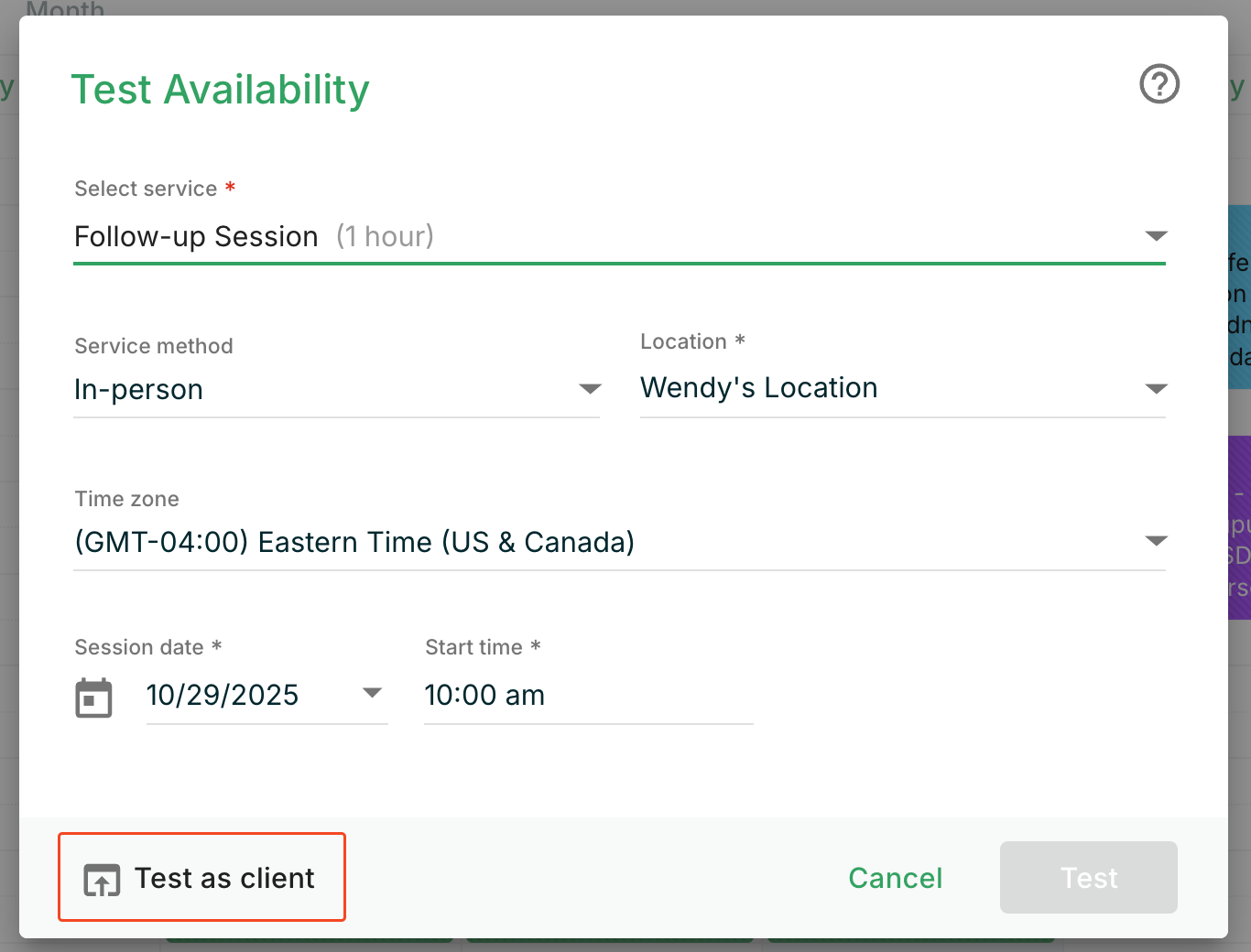Click the grey Test button
This screenshot has width=1251, height=952.
[x=1088, y=877]
